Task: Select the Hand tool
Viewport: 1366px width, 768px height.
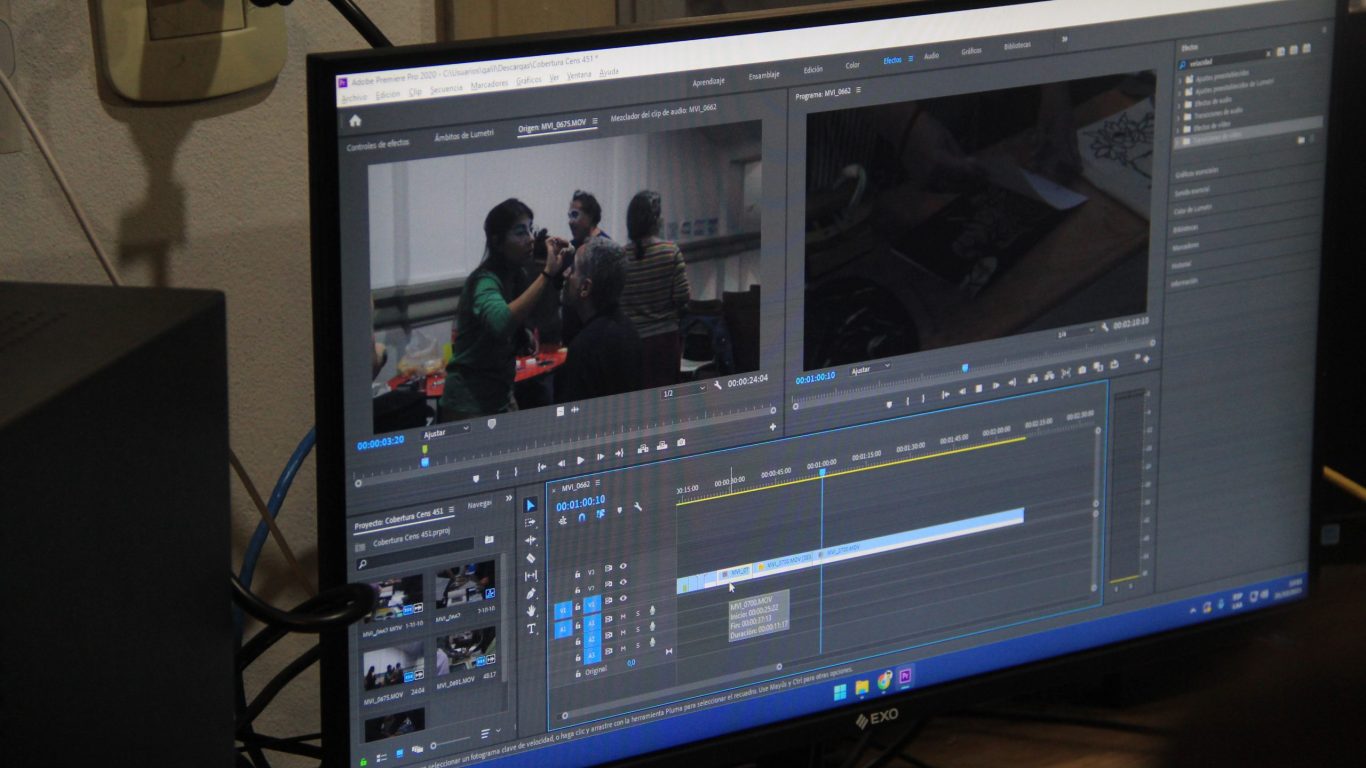Action: coord(531,611)
